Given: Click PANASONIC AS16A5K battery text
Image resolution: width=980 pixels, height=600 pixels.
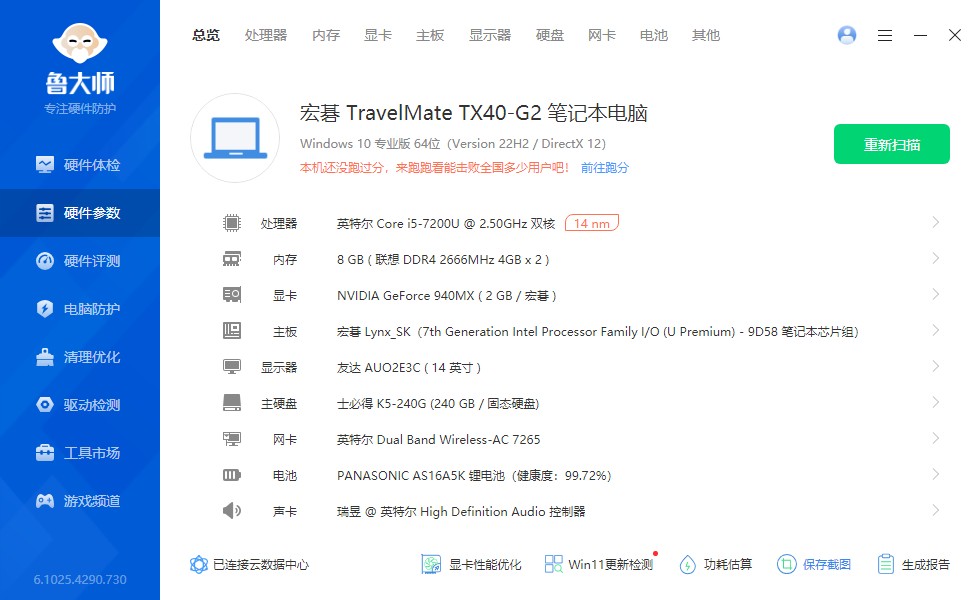Looking at the screenshot, I should [474, 476].
